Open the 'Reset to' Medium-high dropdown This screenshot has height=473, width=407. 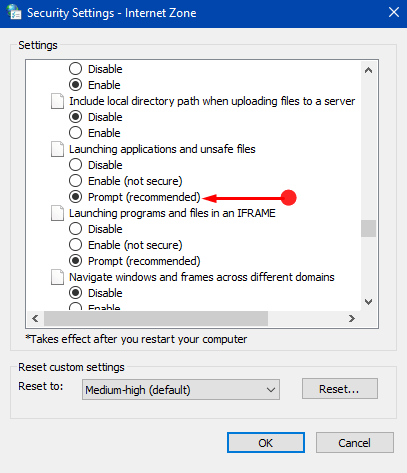pyautogui.click(x=181, y=389)
